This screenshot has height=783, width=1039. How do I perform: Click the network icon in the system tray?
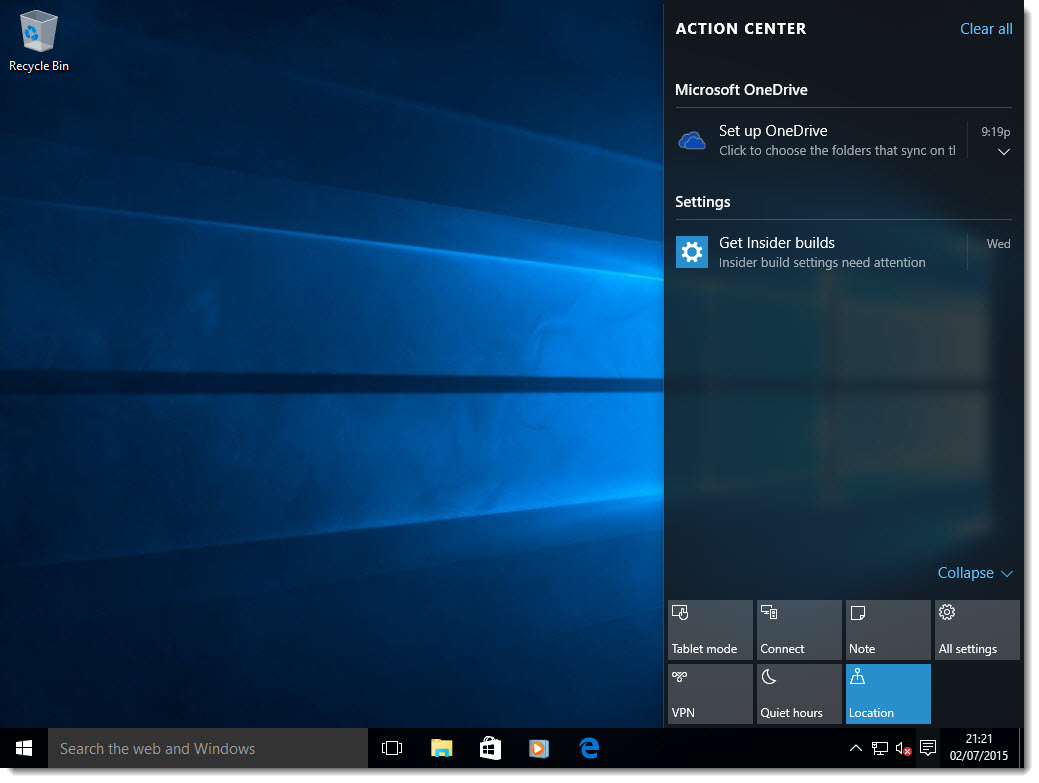(880, 748)
